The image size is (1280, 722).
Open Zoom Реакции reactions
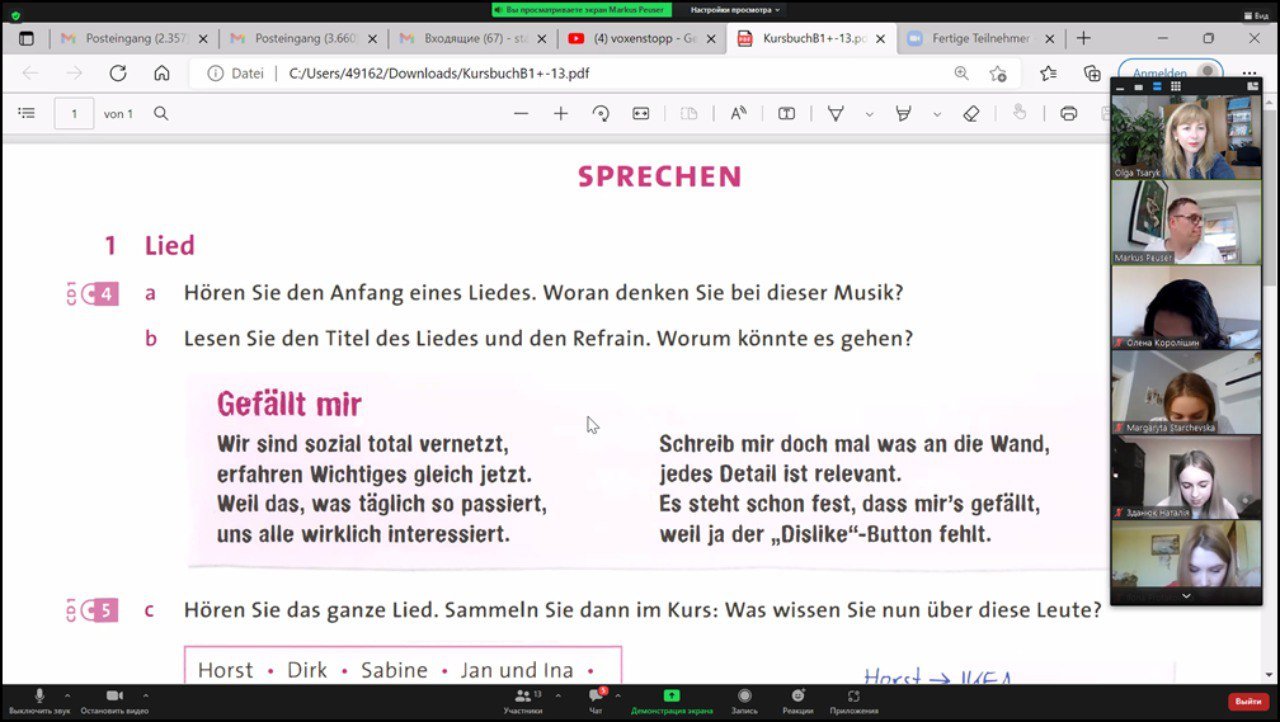click(x=798, y=701)
